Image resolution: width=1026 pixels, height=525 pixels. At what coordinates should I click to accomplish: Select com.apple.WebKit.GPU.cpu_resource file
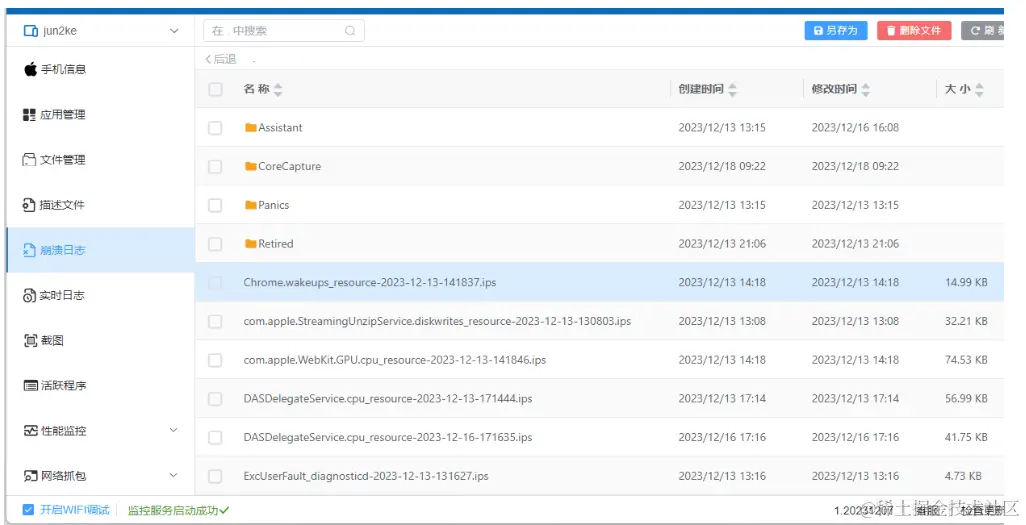point(395,359)
